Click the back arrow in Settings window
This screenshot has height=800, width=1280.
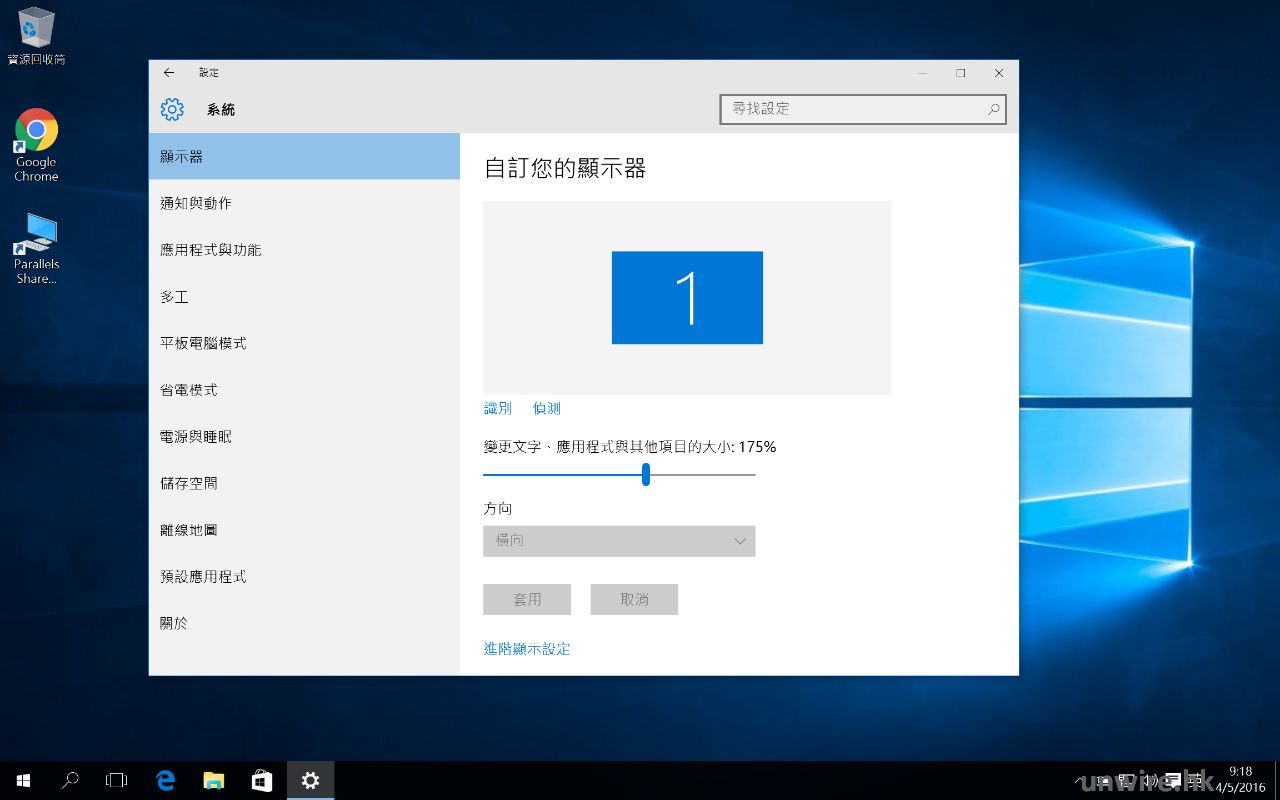point(169,73)
